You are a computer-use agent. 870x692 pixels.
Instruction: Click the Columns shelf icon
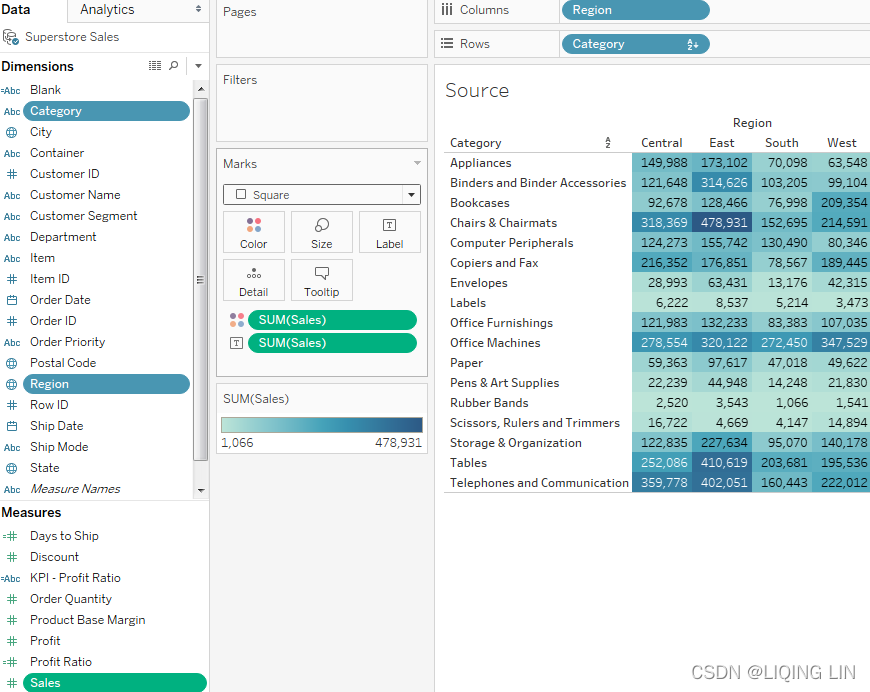pyautogui.click(x=447, y=9)
